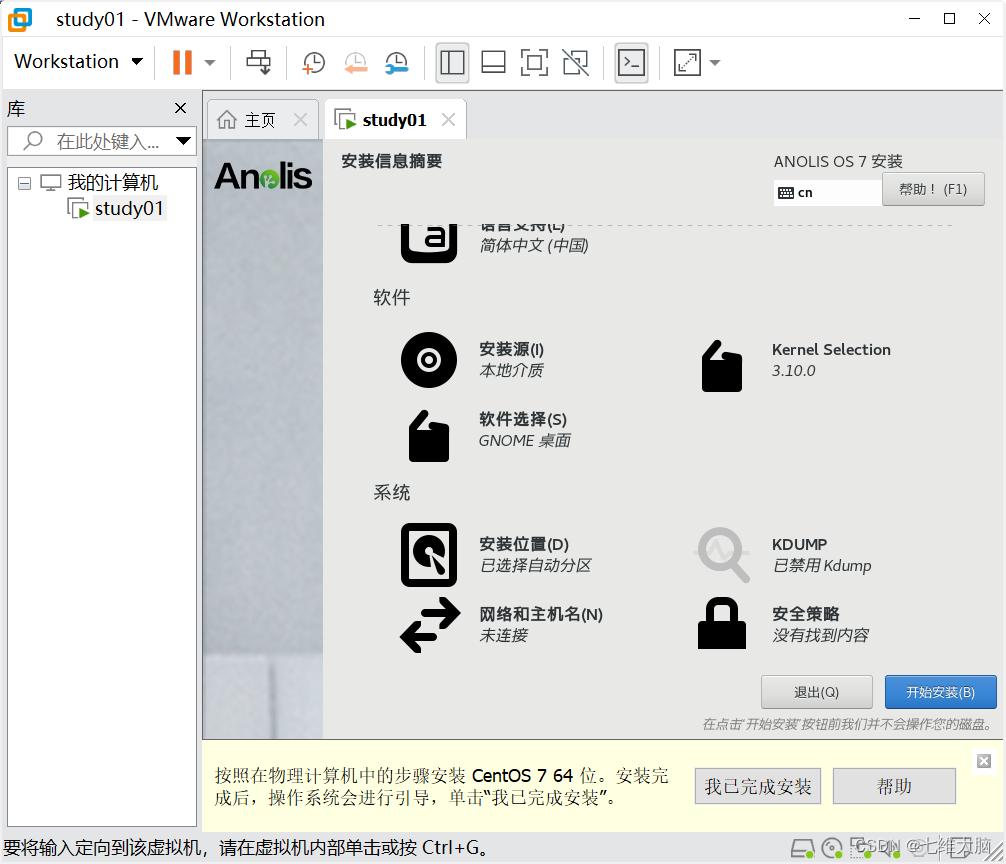Take a snapshot of this virtual machine

[x=314, y=63]
